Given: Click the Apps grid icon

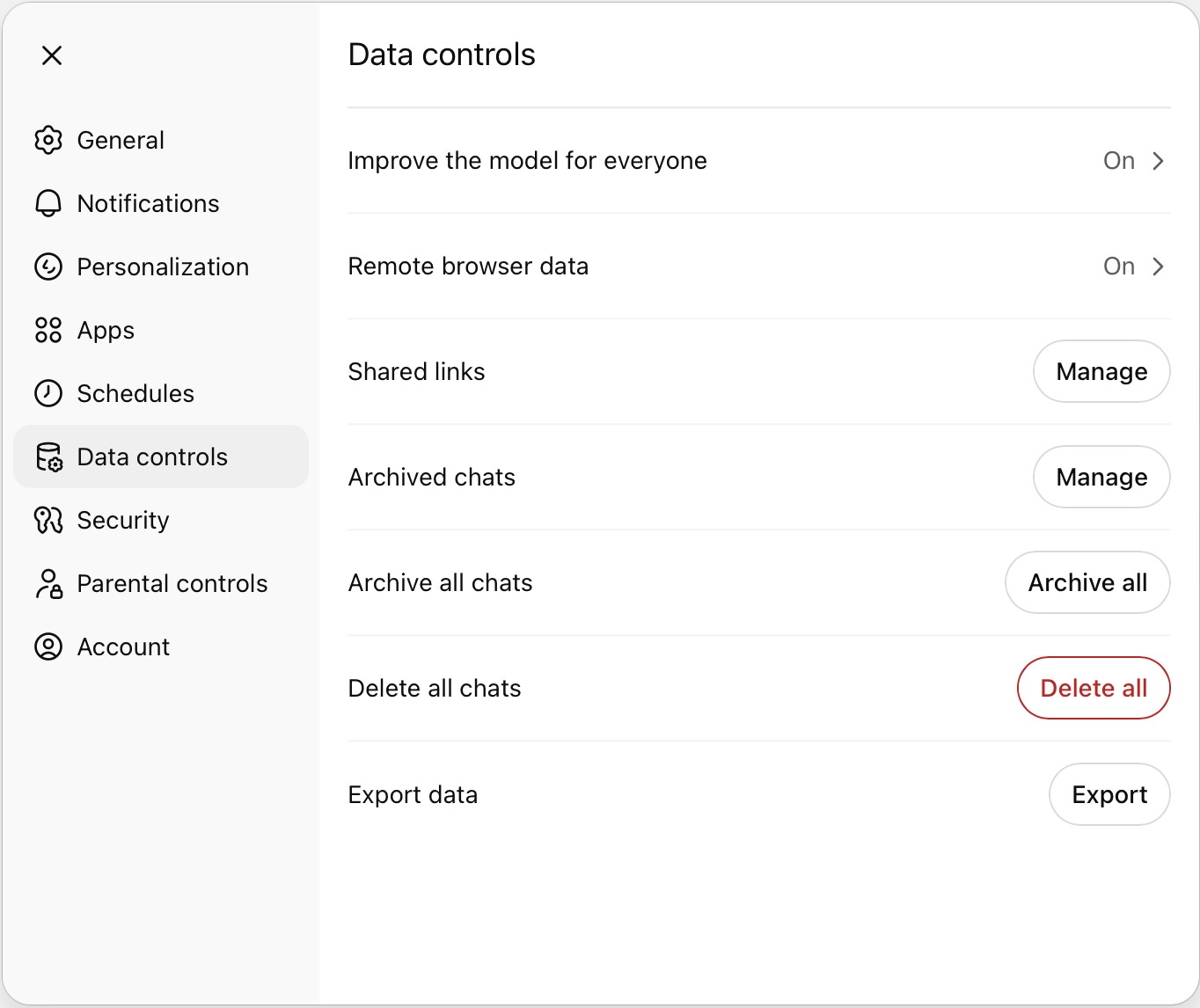Looking at the screenshot, I should [48, 330].
